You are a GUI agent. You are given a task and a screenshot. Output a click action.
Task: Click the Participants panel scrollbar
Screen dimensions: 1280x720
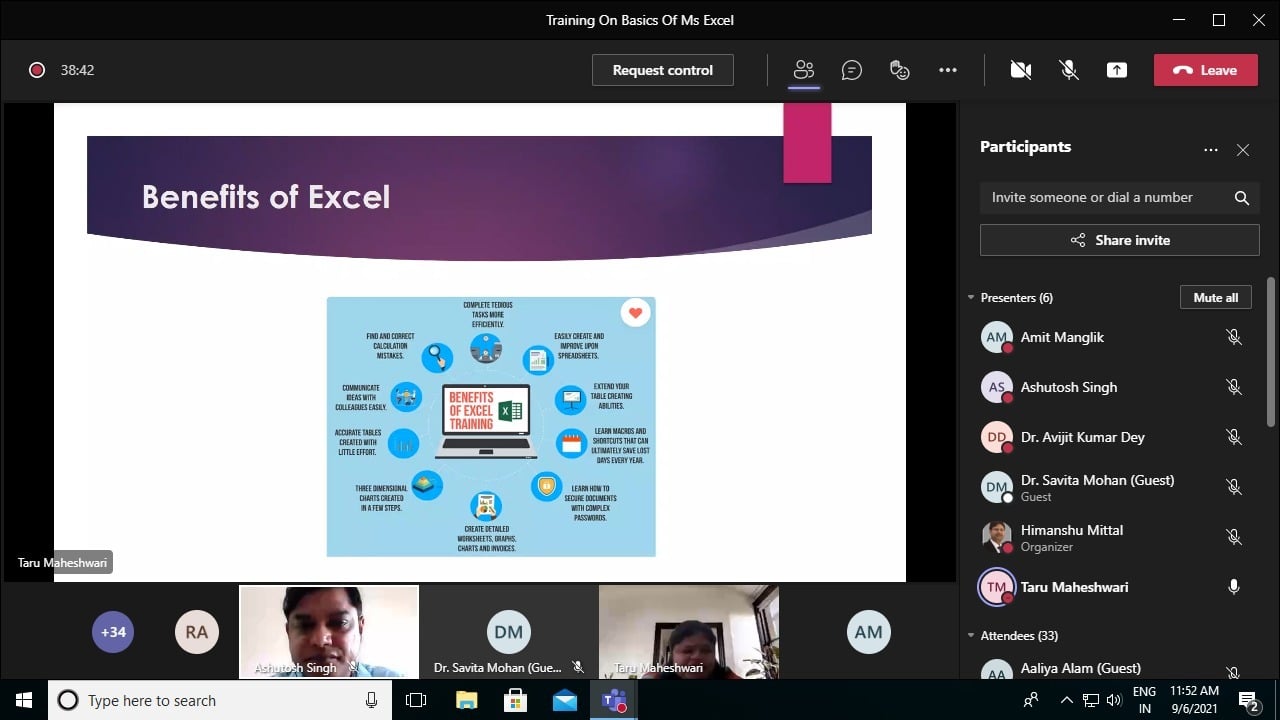pos(1271,350)
